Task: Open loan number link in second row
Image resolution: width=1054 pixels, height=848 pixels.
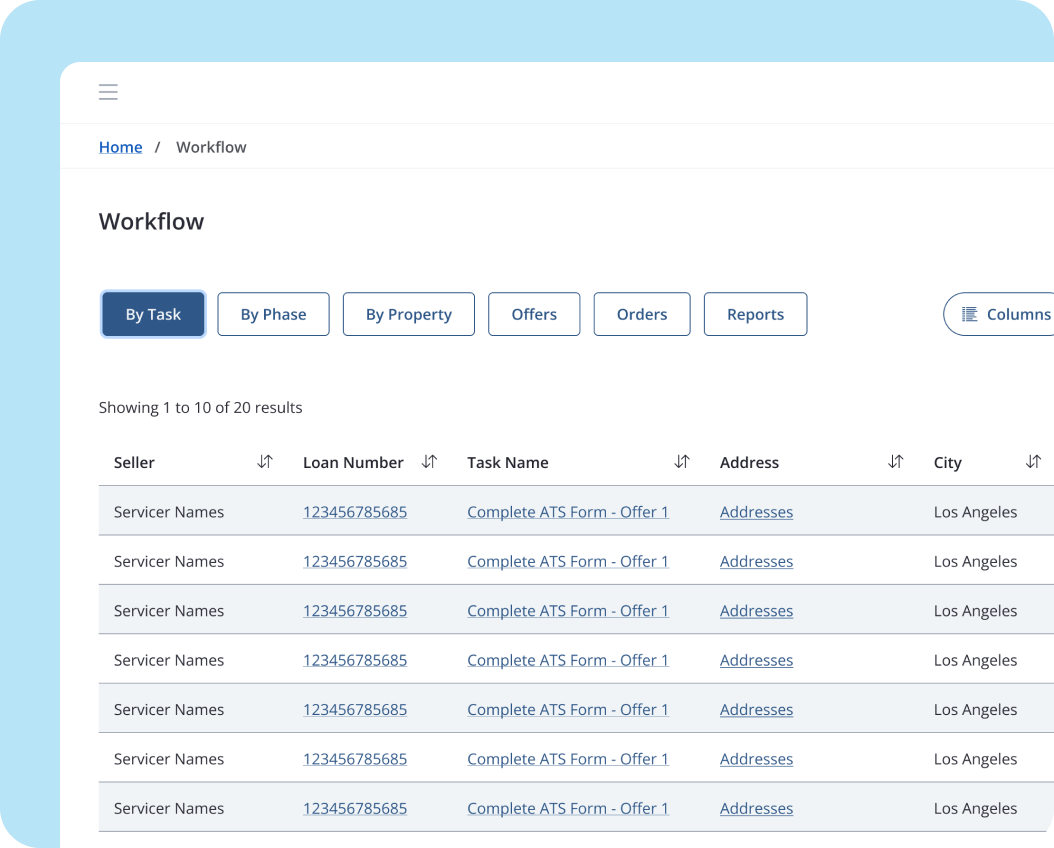Action: [355, 561]
